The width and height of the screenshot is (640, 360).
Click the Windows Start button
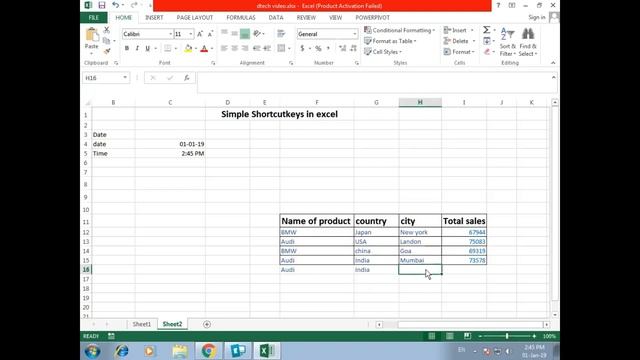pyautogui.click(x=92, y=351)
